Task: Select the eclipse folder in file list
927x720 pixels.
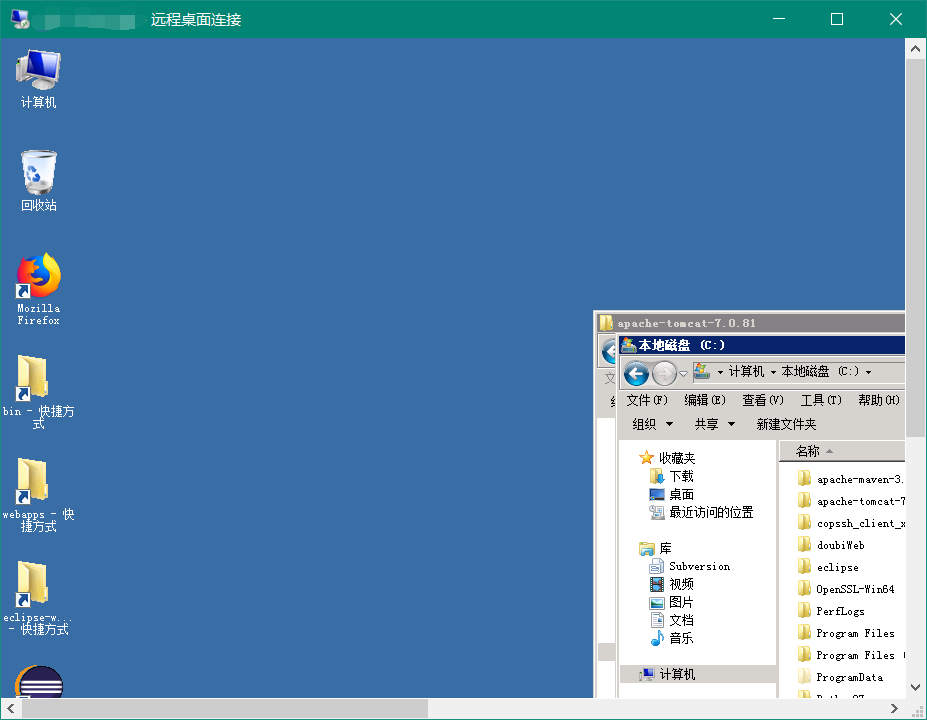Action: coord(837,567)
